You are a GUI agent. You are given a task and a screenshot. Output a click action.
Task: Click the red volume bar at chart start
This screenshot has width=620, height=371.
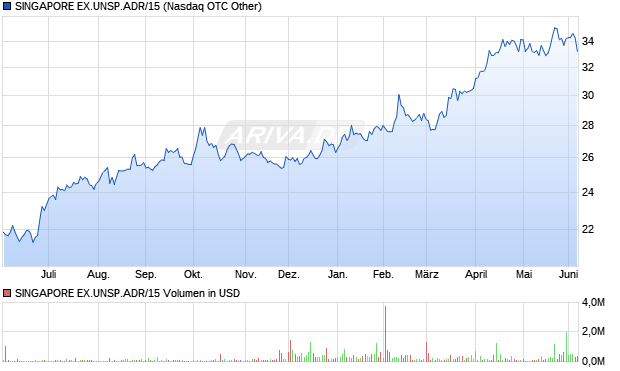point(6,354)
